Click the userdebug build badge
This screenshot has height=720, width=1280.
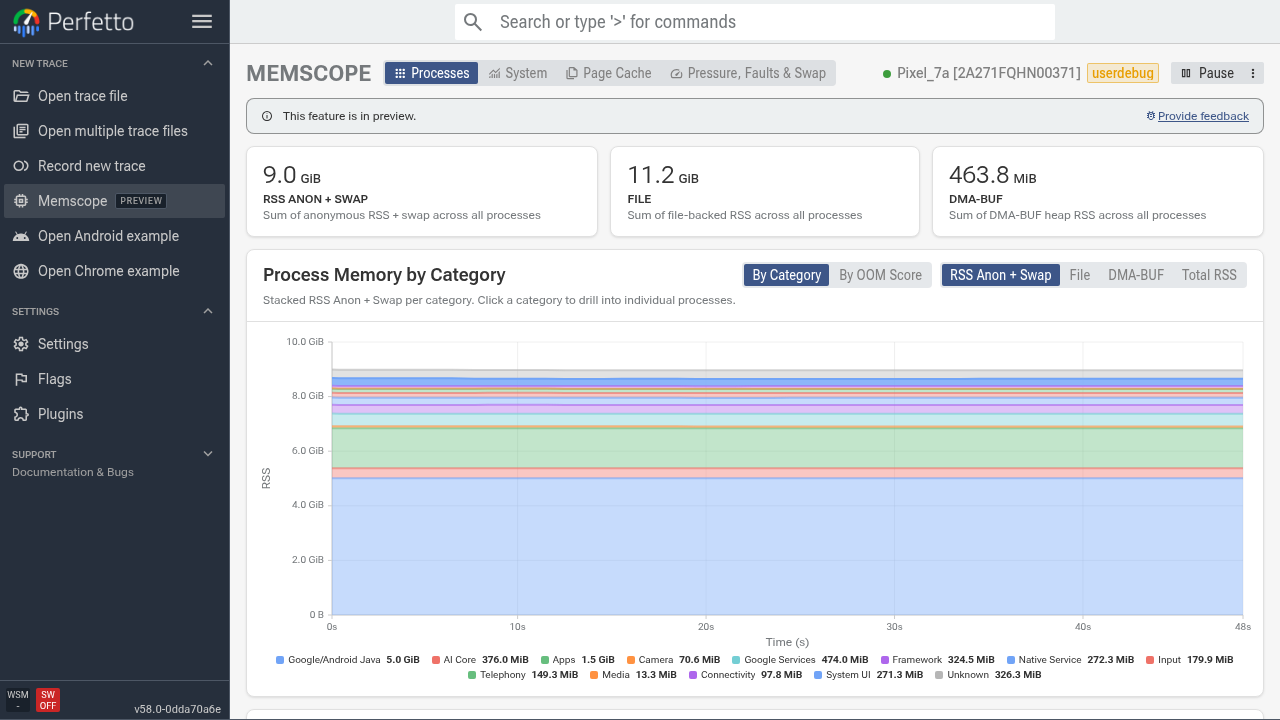(x=1123, y=73)
